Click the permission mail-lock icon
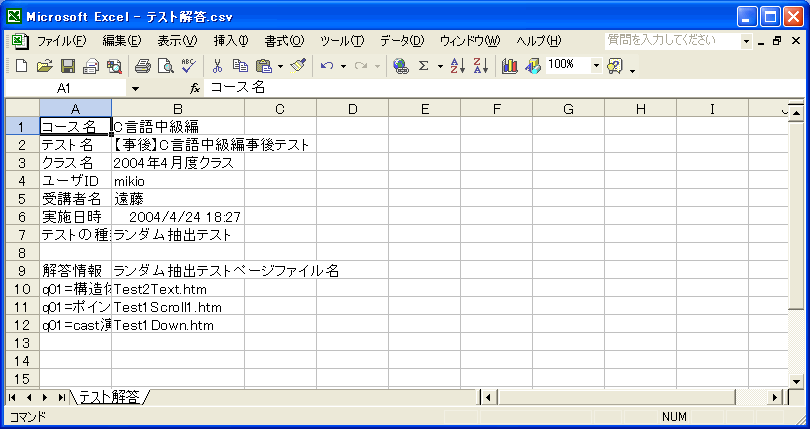The height and width of the screenshot is (429, 810). click(x=91, y=66)
